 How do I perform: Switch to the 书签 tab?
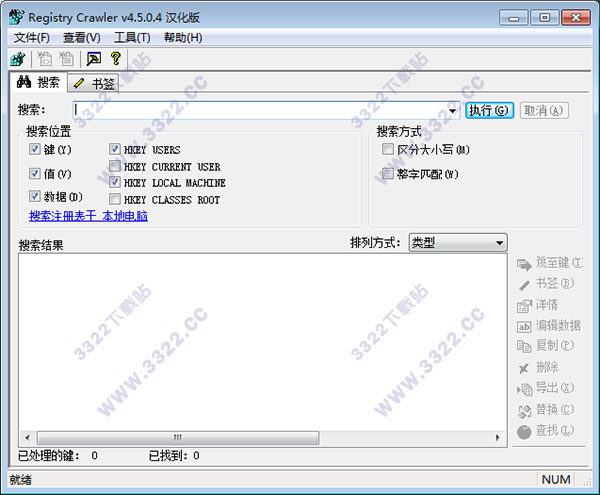click(94, 83)
